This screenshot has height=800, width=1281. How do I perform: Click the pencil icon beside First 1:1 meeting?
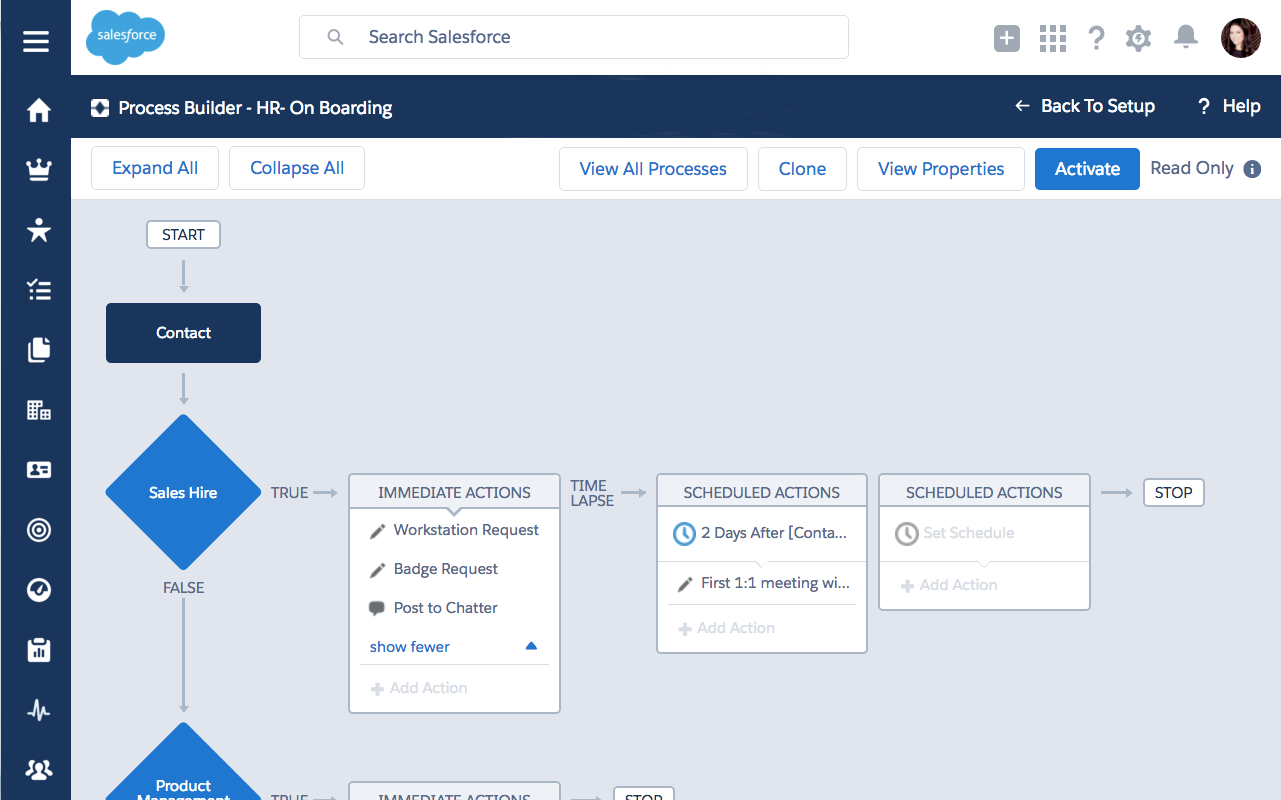685,584
